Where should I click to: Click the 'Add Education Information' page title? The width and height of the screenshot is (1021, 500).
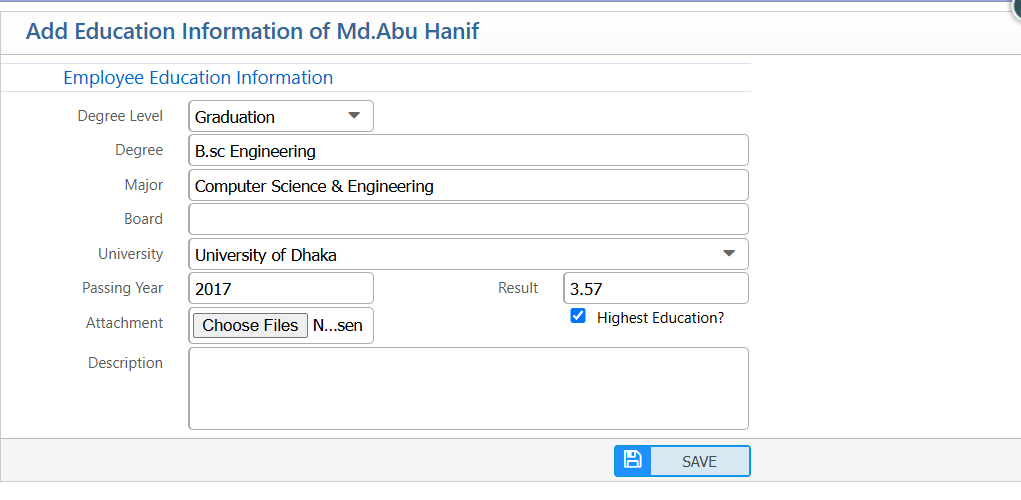pos(252,31)
